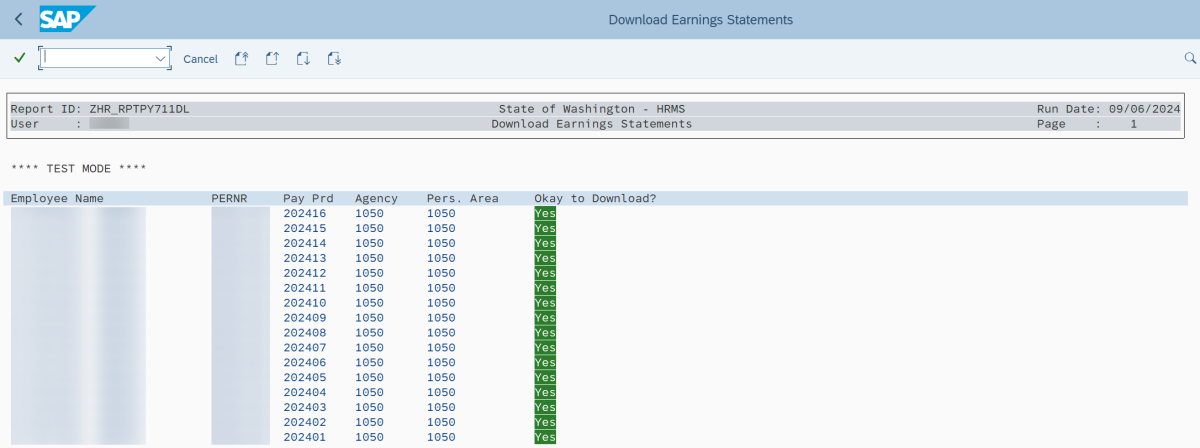
Task: Go back using the left arrow
Action: [18, 19]
